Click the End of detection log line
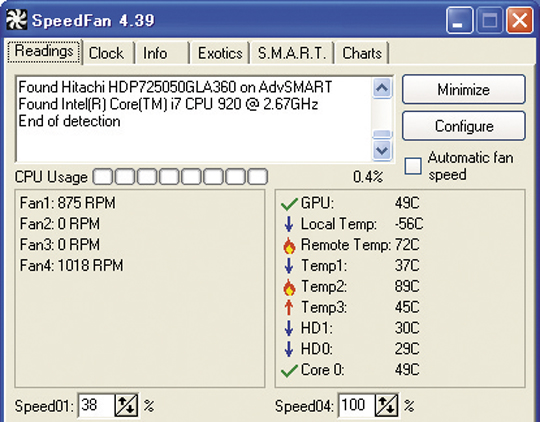The height and width of the screenshot is (422, 540). point(69,121)
